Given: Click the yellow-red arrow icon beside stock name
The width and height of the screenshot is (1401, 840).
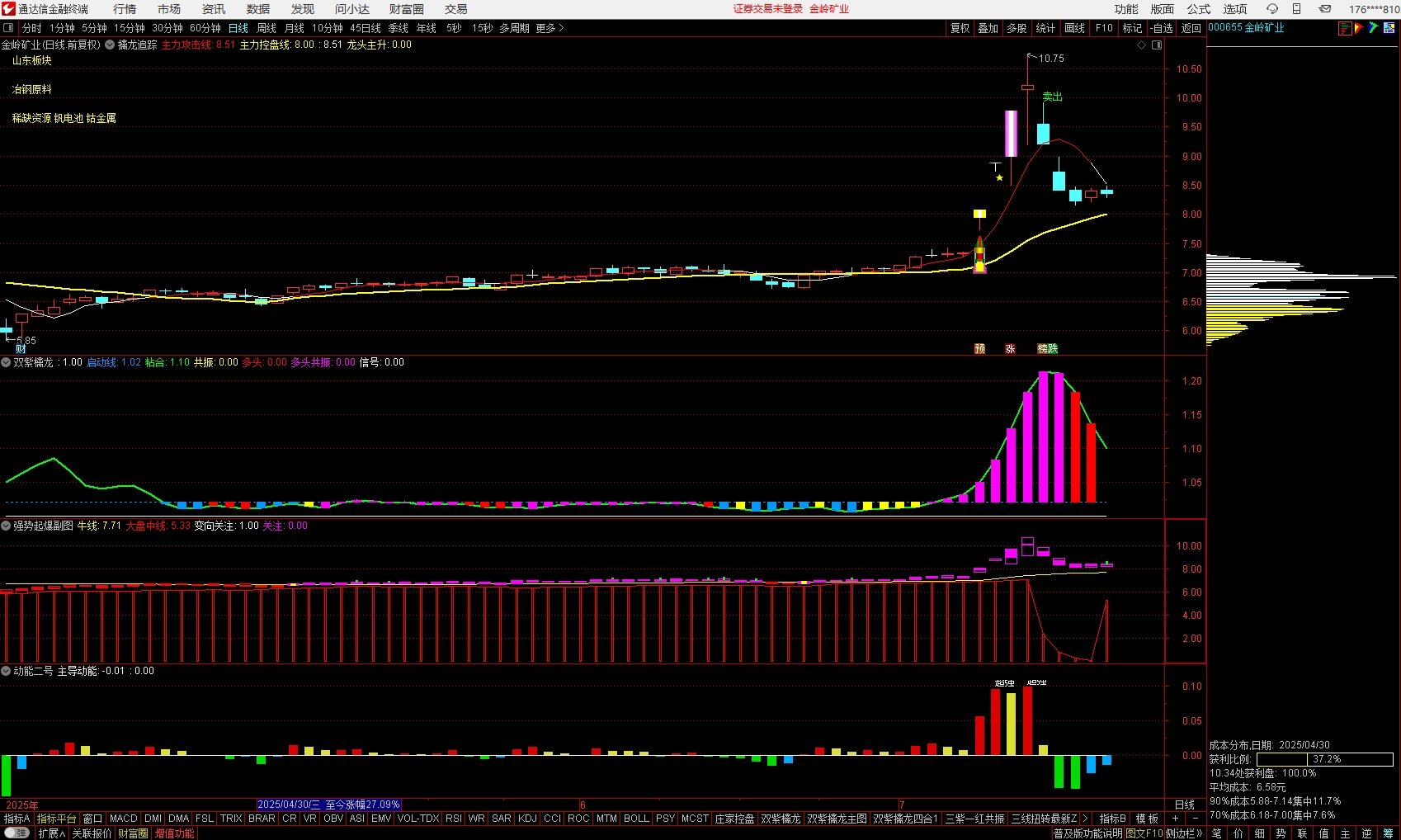Looking at the screenshot, I should (x=1359, y=28).
